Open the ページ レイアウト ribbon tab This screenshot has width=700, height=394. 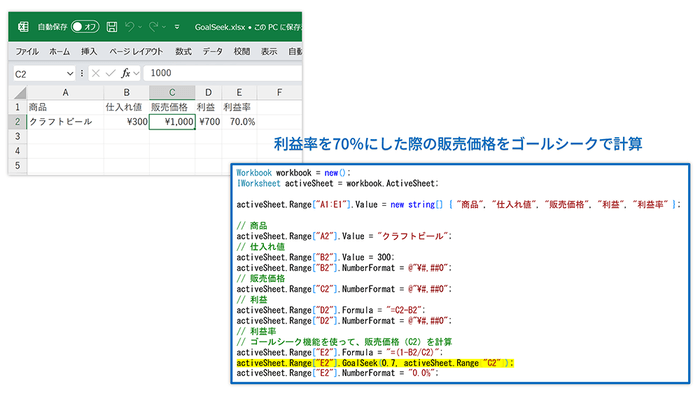click(136, 52)
